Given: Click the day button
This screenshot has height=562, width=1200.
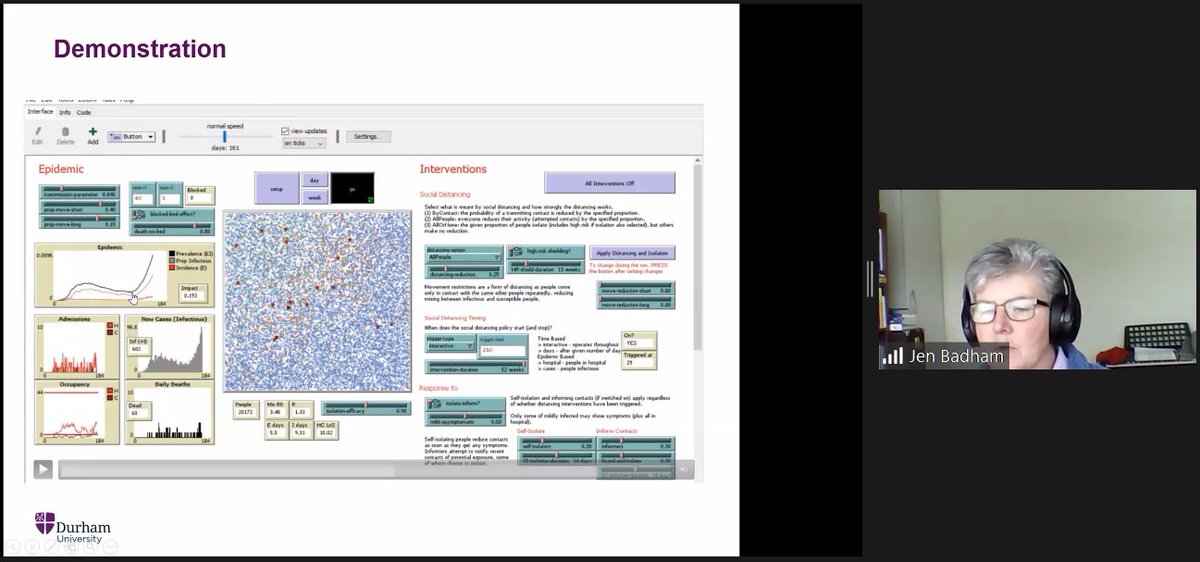Looking at the screenshot, I should click(313, 179).
